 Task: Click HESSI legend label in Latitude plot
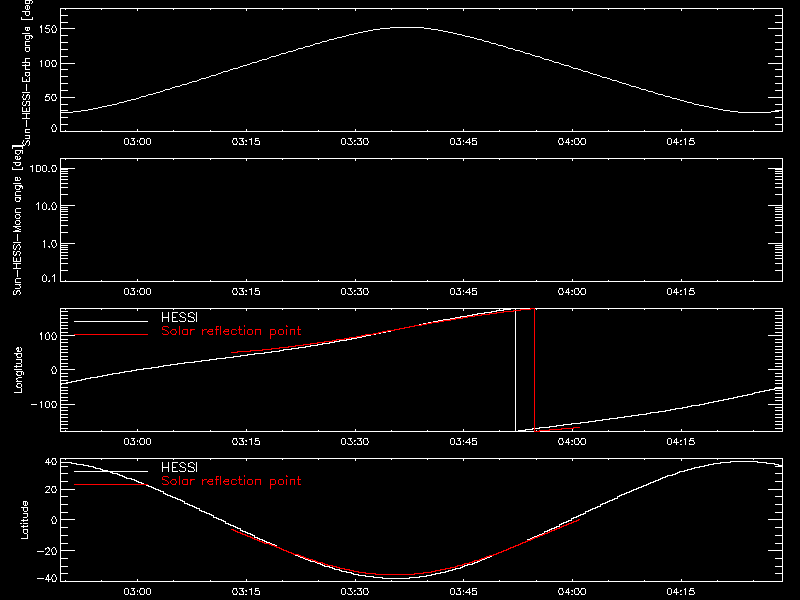179,467
